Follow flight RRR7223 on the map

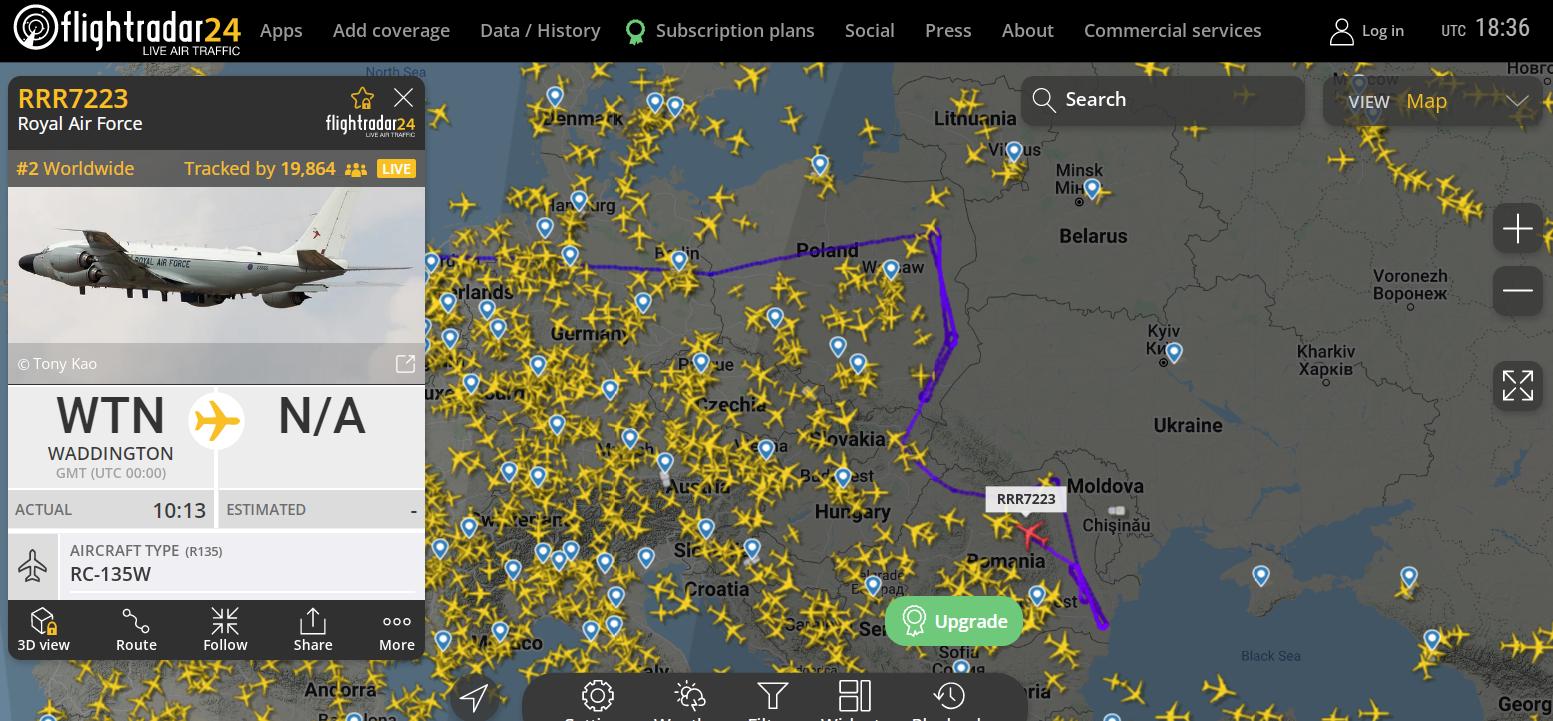[x=225, y=630]
